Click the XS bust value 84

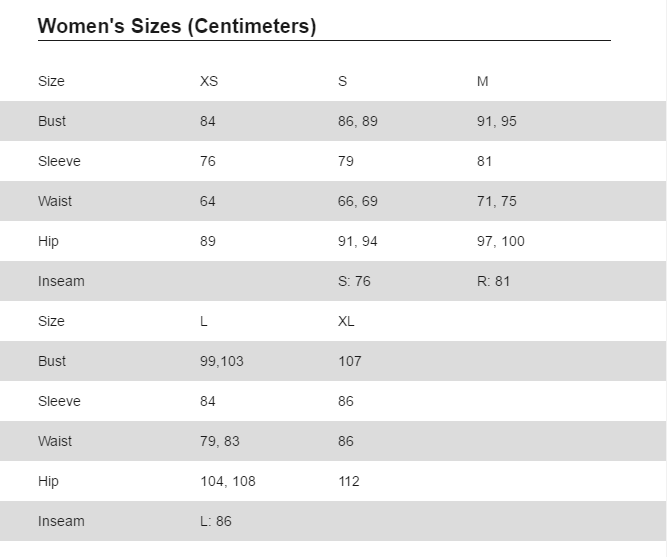(208, 121)
